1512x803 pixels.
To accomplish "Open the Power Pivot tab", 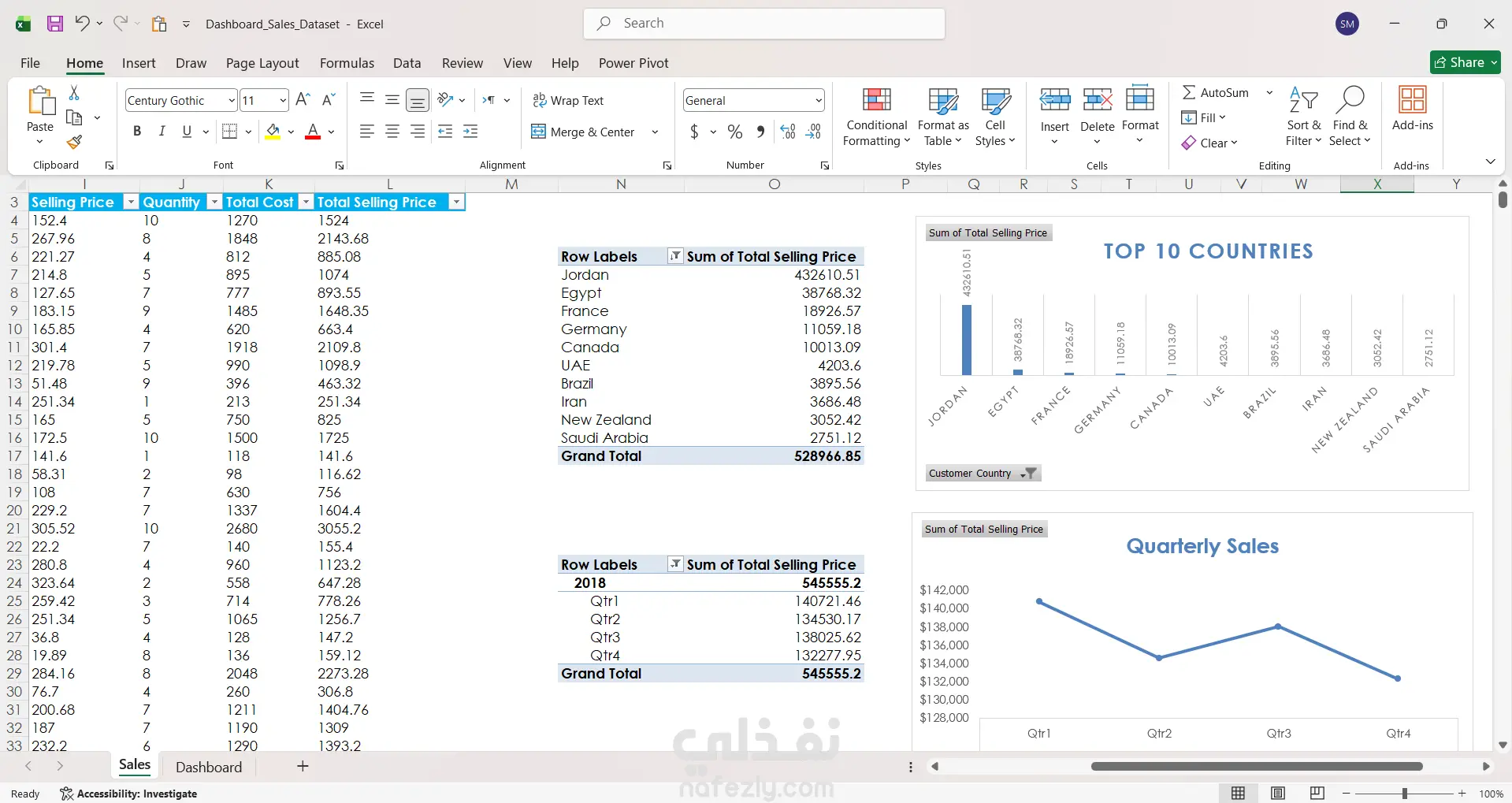I will pos(633,63).
